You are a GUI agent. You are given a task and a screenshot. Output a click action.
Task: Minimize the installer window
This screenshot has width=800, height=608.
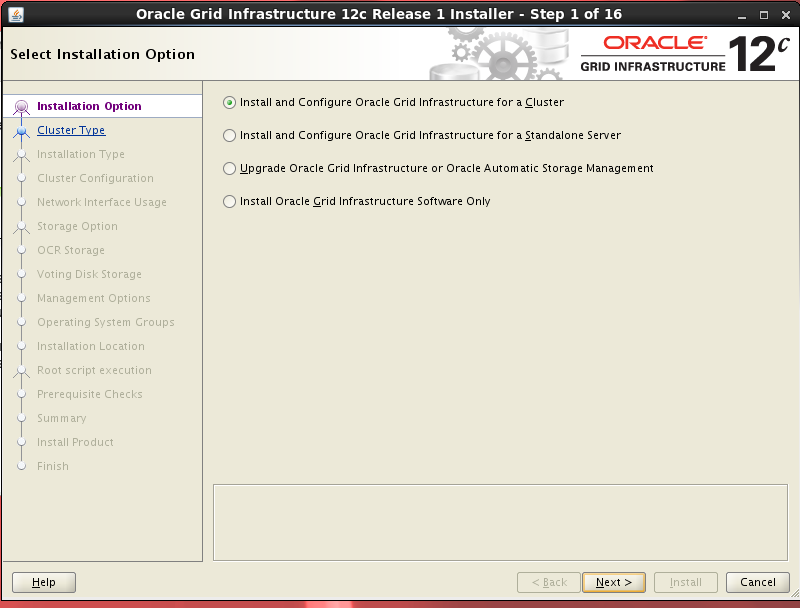click(x=742, y=15)
